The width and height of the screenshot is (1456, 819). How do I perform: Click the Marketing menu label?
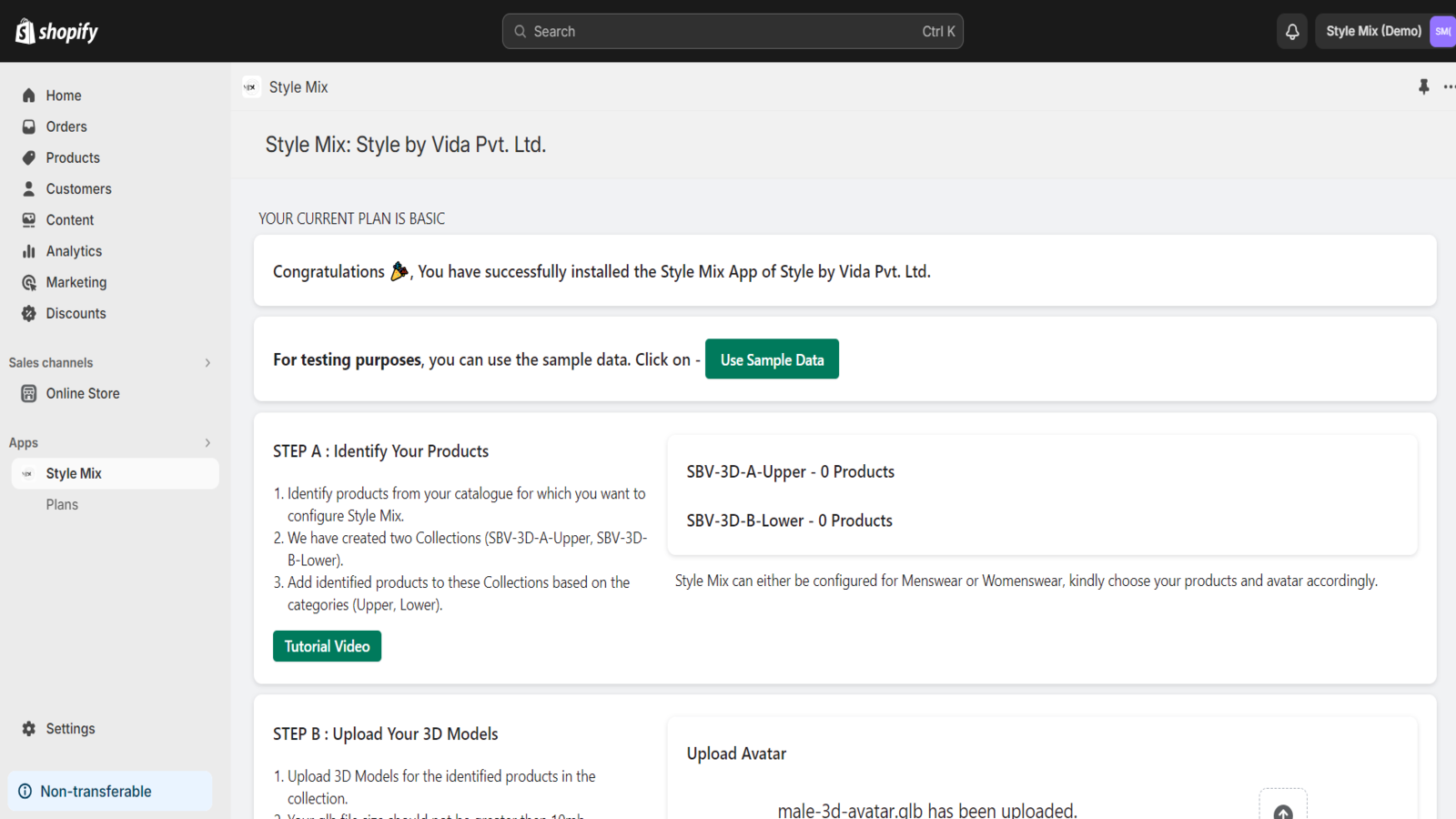pos(76,282)
